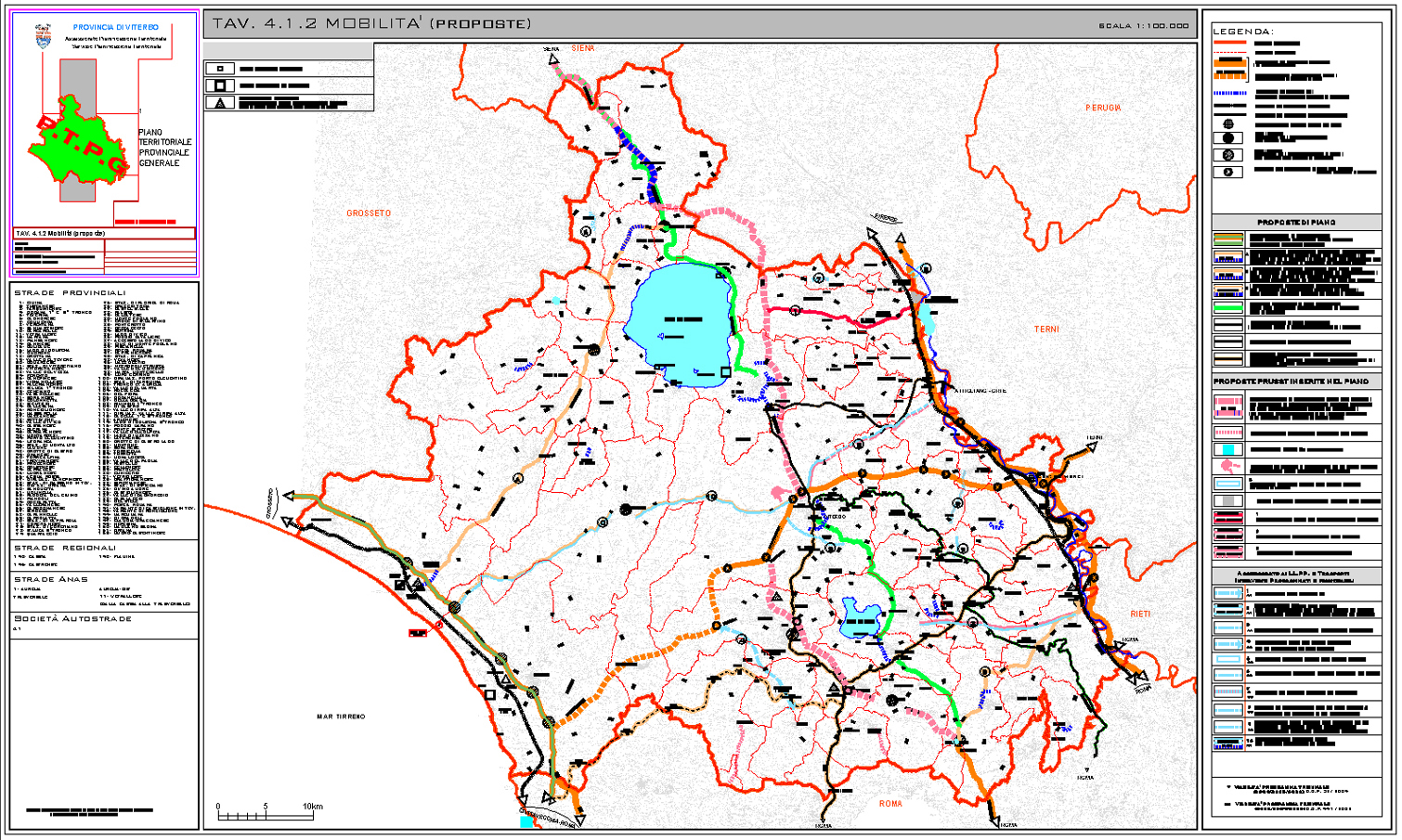Click the 'Proposte PRUSST inserite nel piano' header
Viewport: 1402px width, 840px height.
pyautogui.click(x=1296, y=381)
